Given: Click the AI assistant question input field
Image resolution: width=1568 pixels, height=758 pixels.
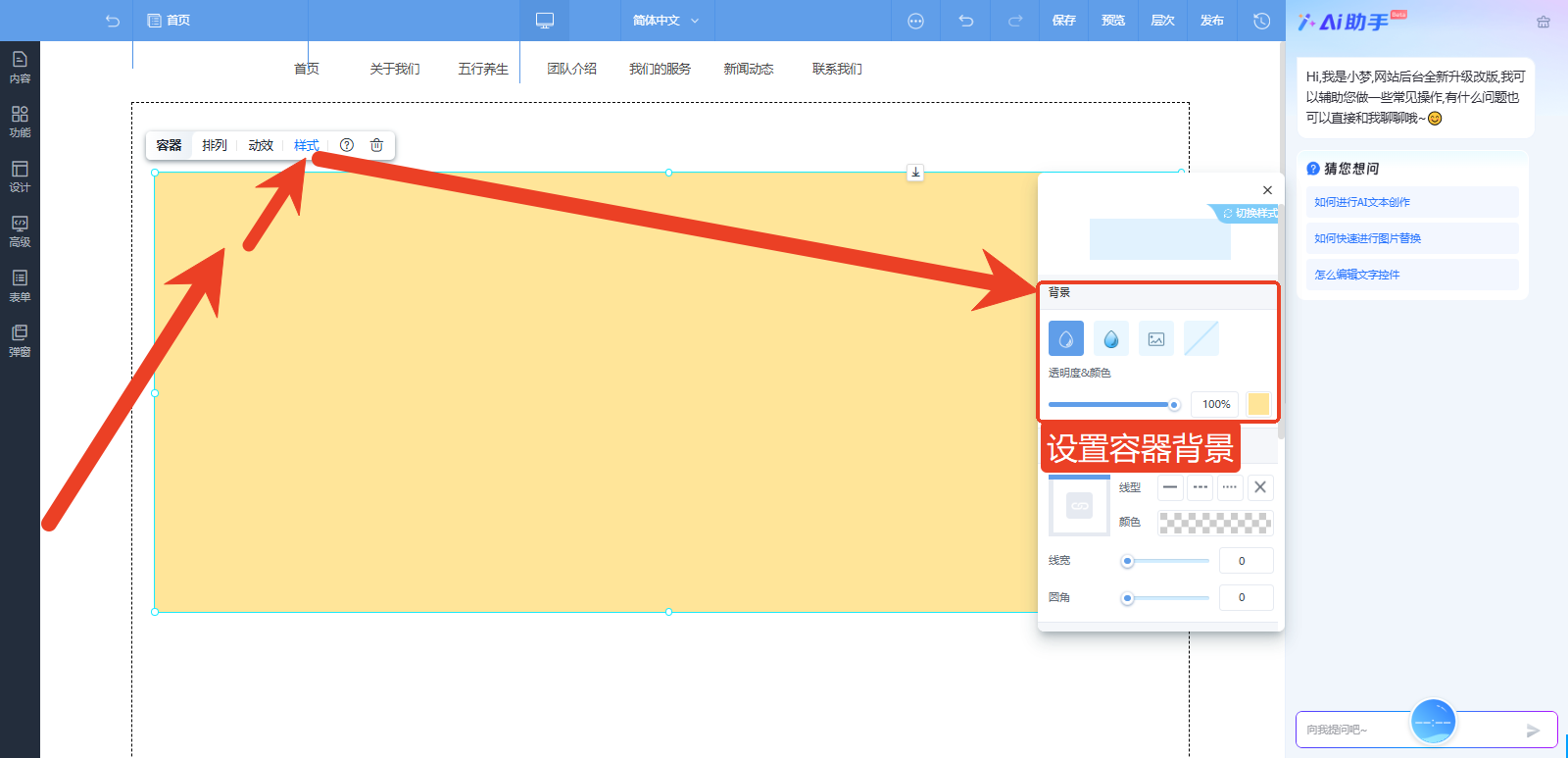Looking at the screenshot, I should (x=1352, y=730).
